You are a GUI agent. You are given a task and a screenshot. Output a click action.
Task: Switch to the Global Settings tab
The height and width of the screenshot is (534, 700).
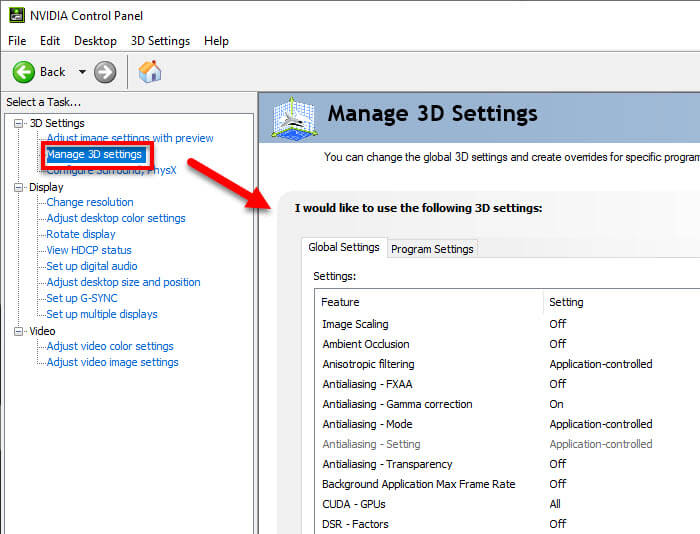click(344, 247)
